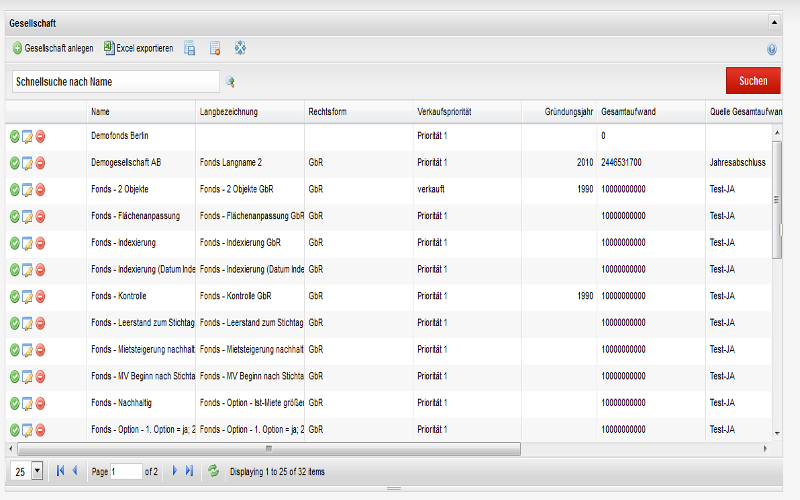The image size is (800, 500).
Task: Sort by the Gründungsjahr column header
Action: click(559, 112)
